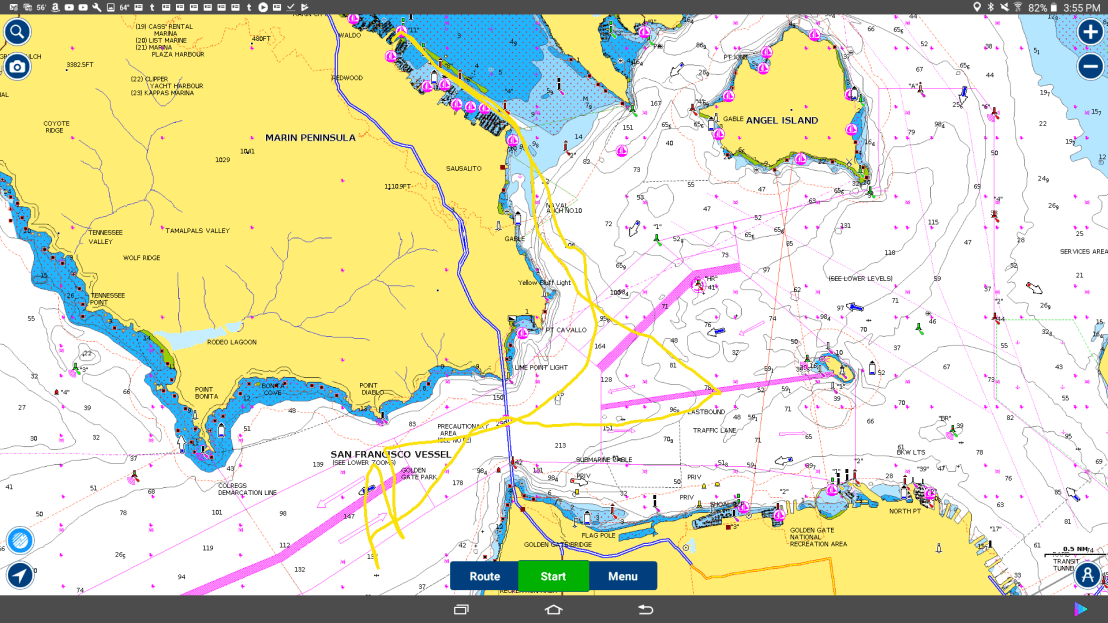Viewport: 1108px width, 623px height.
Task: Select the Yellow Bluff Light marker
Action: [545, 283]
